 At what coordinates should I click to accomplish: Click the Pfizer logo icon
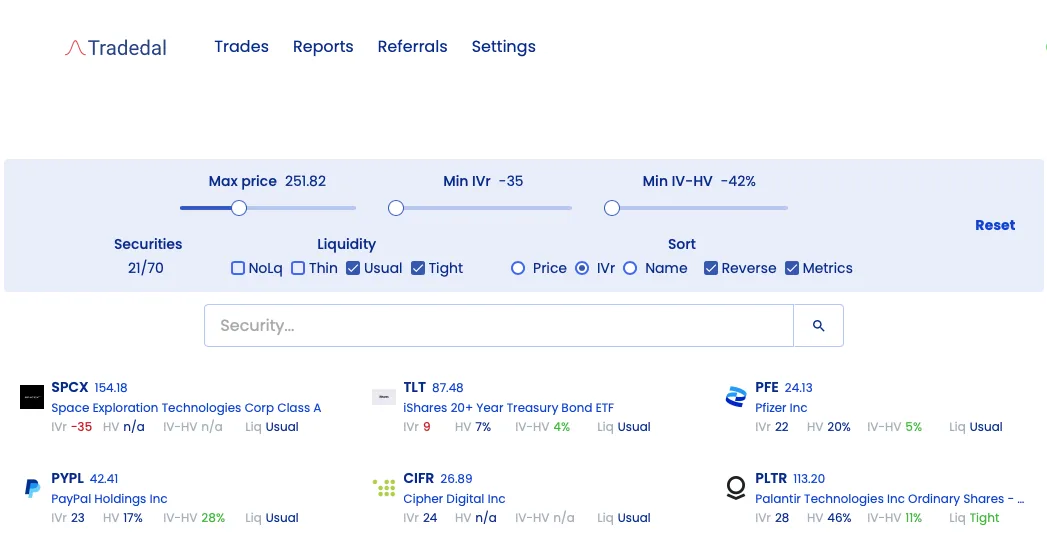[736, 397]
